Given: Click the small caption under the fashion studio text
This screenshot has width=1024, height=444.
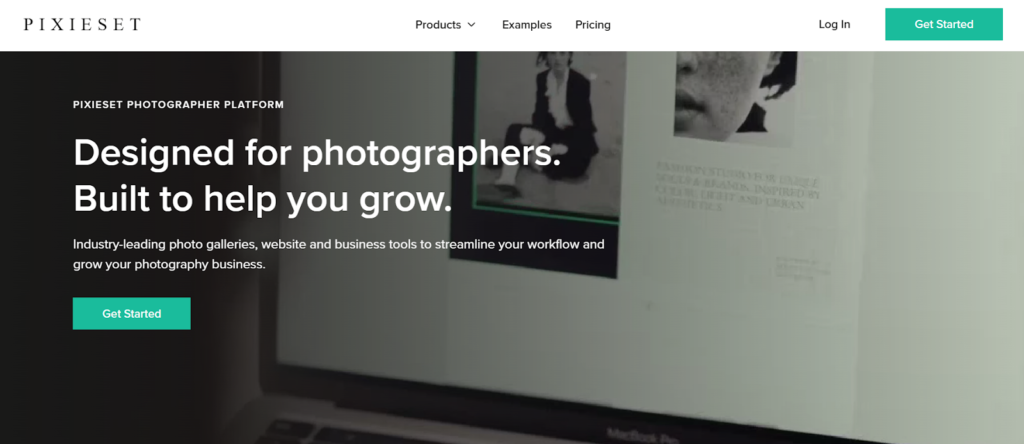Looking at the screenshot, I should pyautogui.click(x=803, y=268).
